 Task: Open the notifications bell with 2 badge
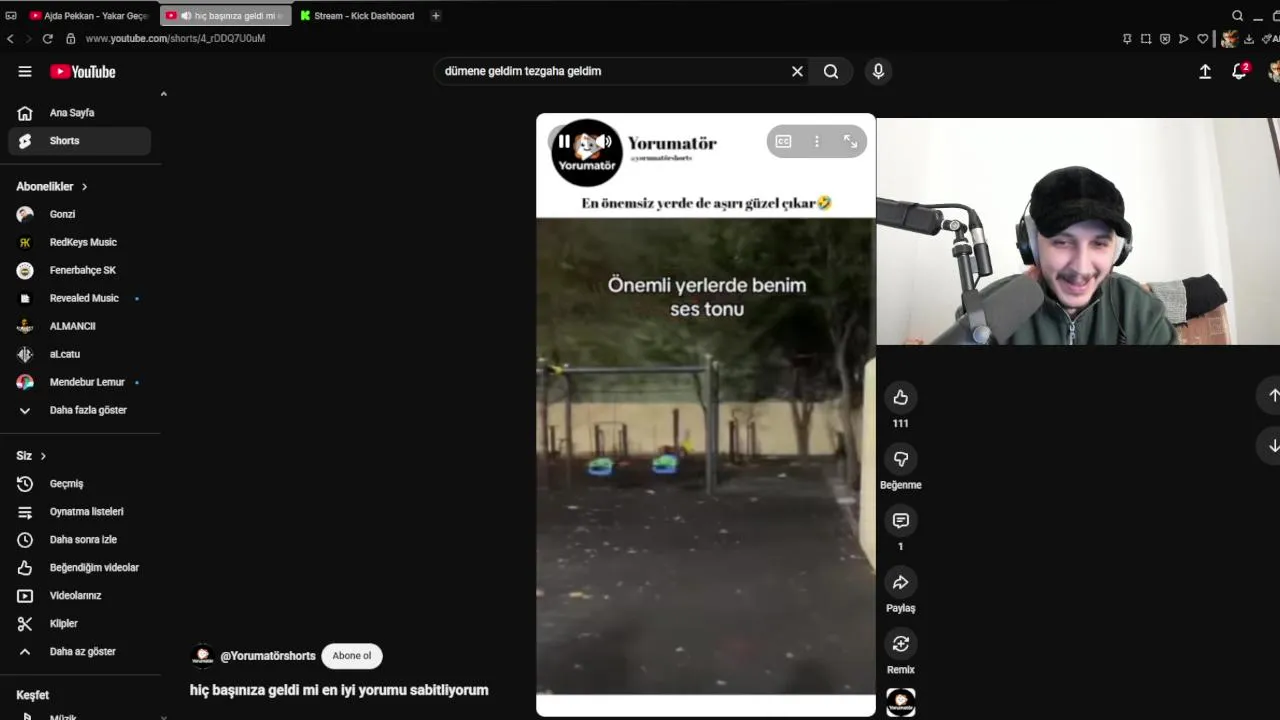[x=1240, y=71]
